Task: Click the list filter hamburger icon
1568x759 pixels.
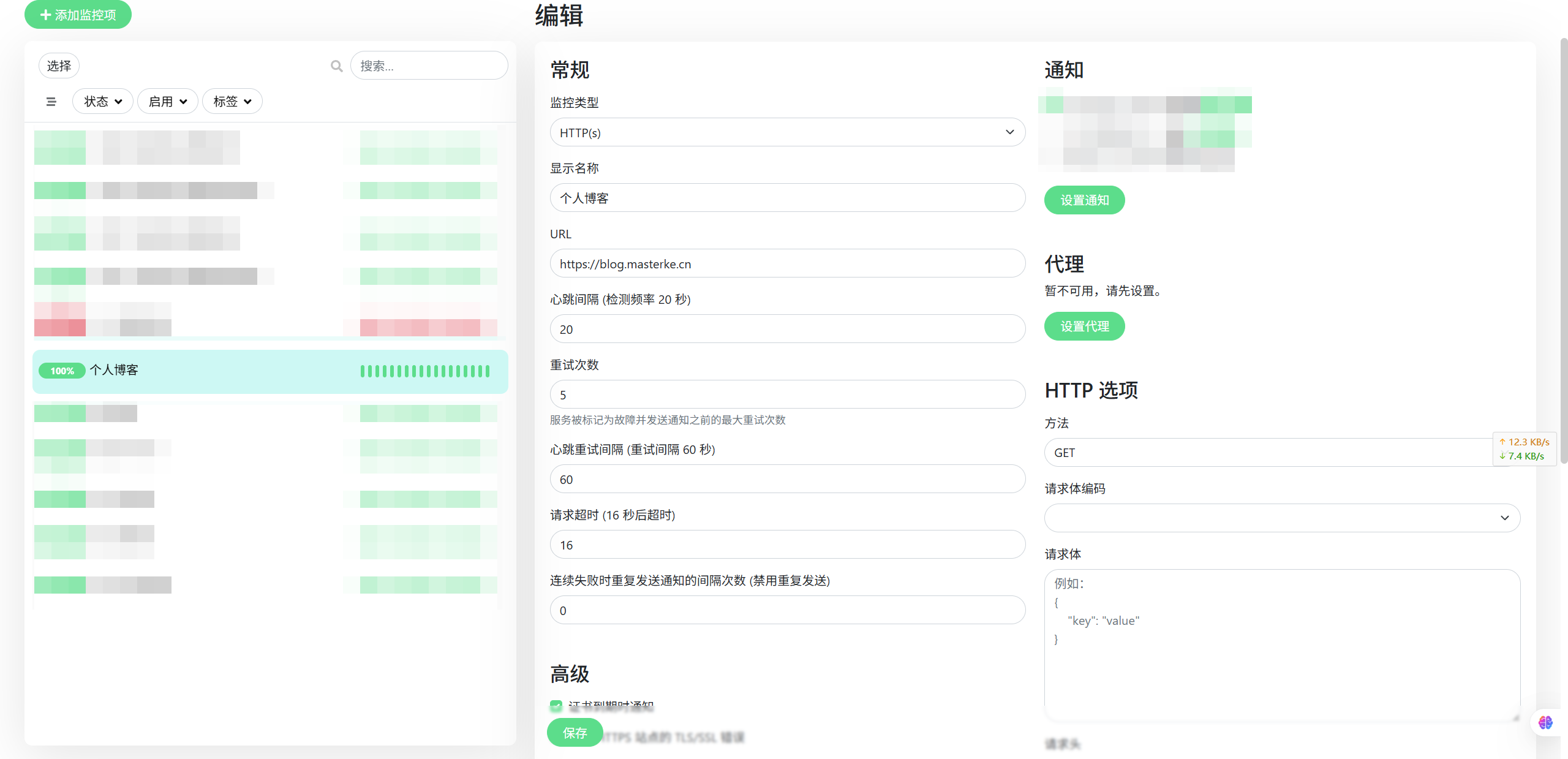Action: [51, 102]
